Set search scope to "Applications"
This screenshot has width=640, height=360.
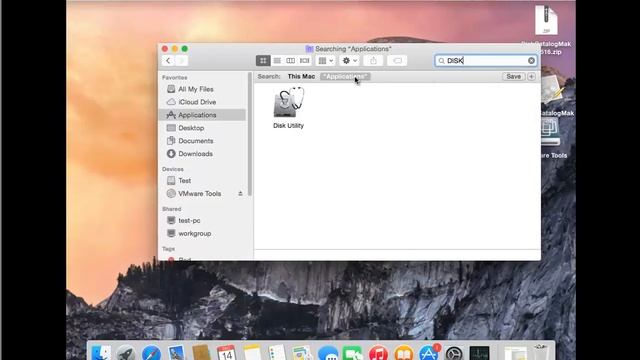[345, 76]
